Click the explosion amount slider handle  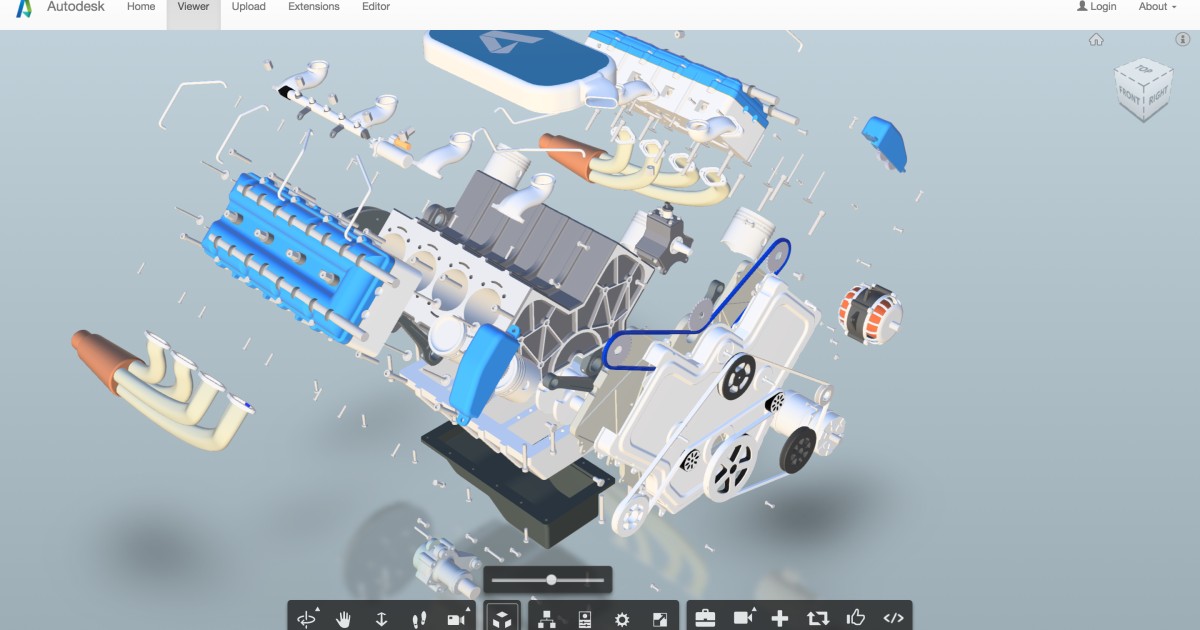[551, 579]
